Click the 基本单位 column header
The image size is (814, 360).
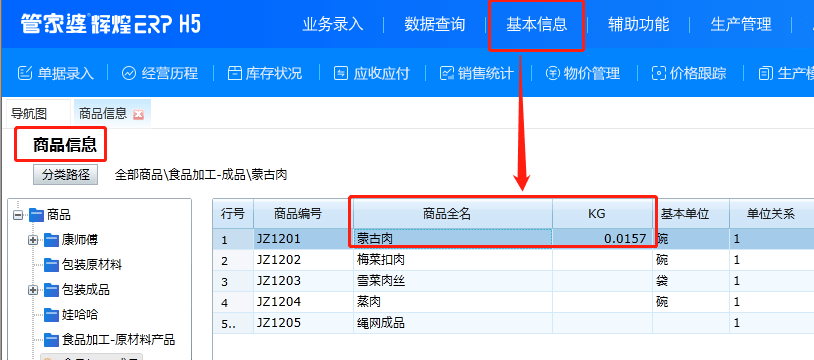coord(691,214)
